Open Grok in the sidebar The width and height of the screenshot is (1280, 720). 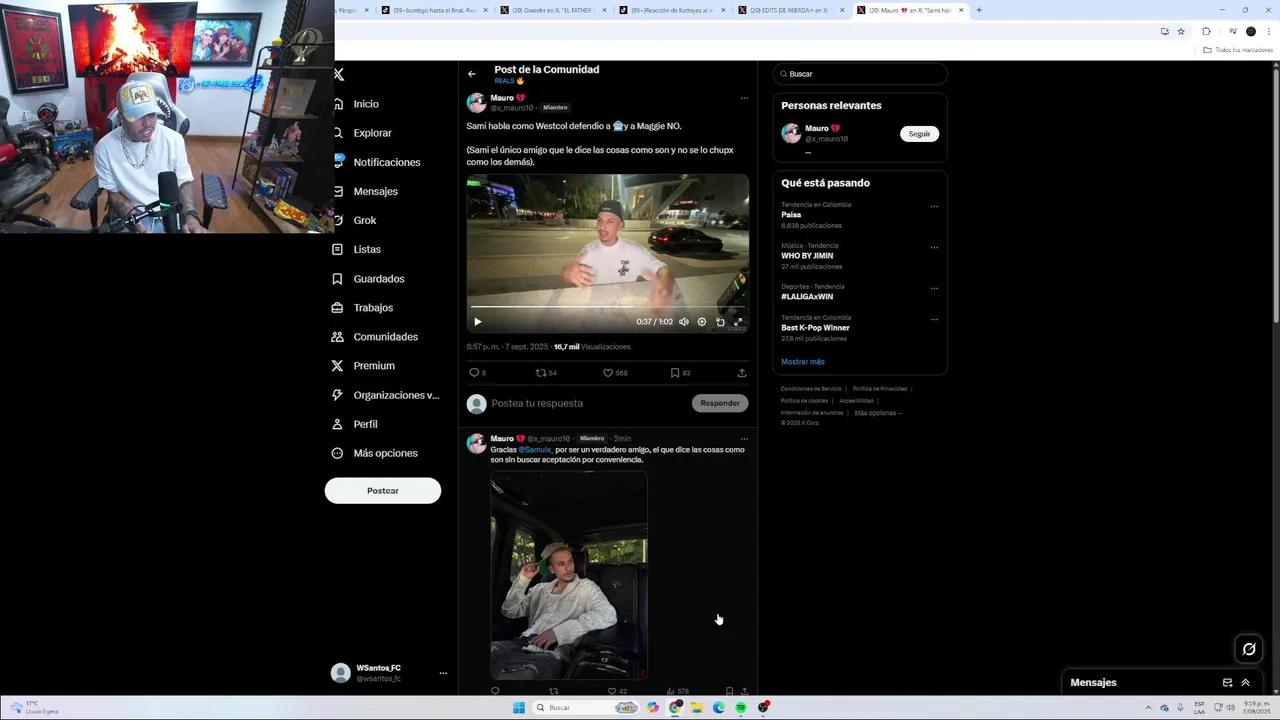(x=354, y=220)
